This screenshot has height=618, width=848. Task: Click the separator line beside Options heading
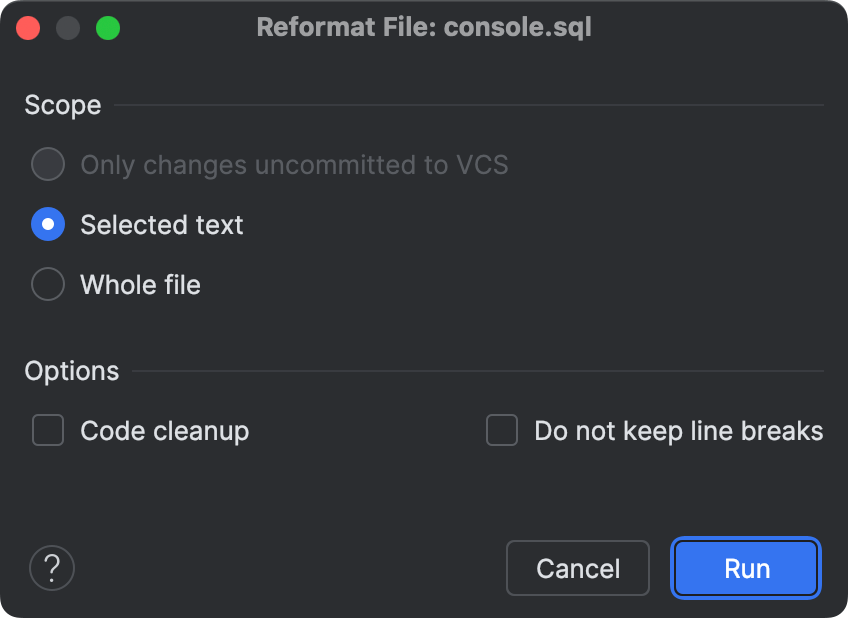[478, 371]
